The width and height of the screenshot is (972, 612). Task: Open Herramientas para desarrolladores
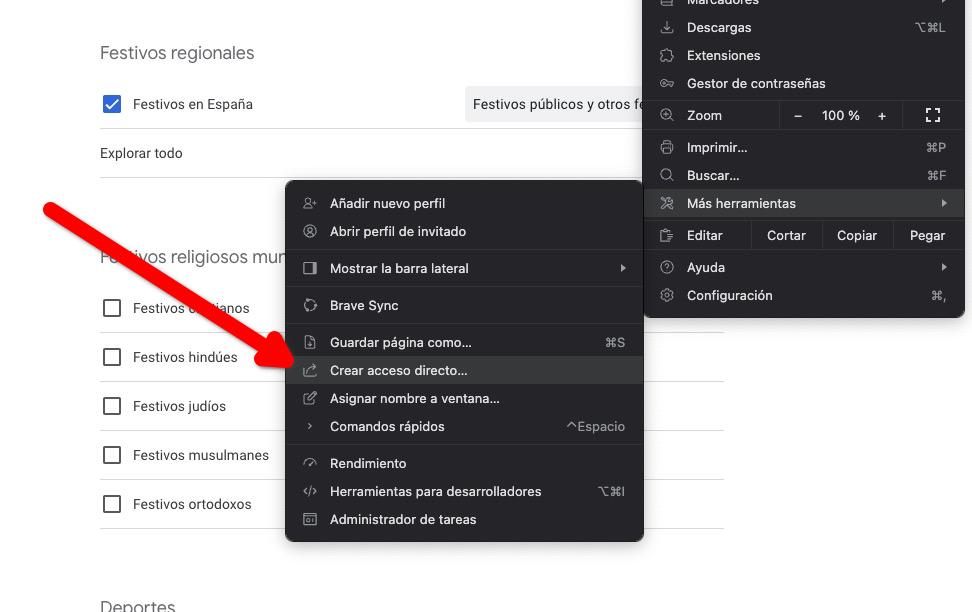click(464, 491)
